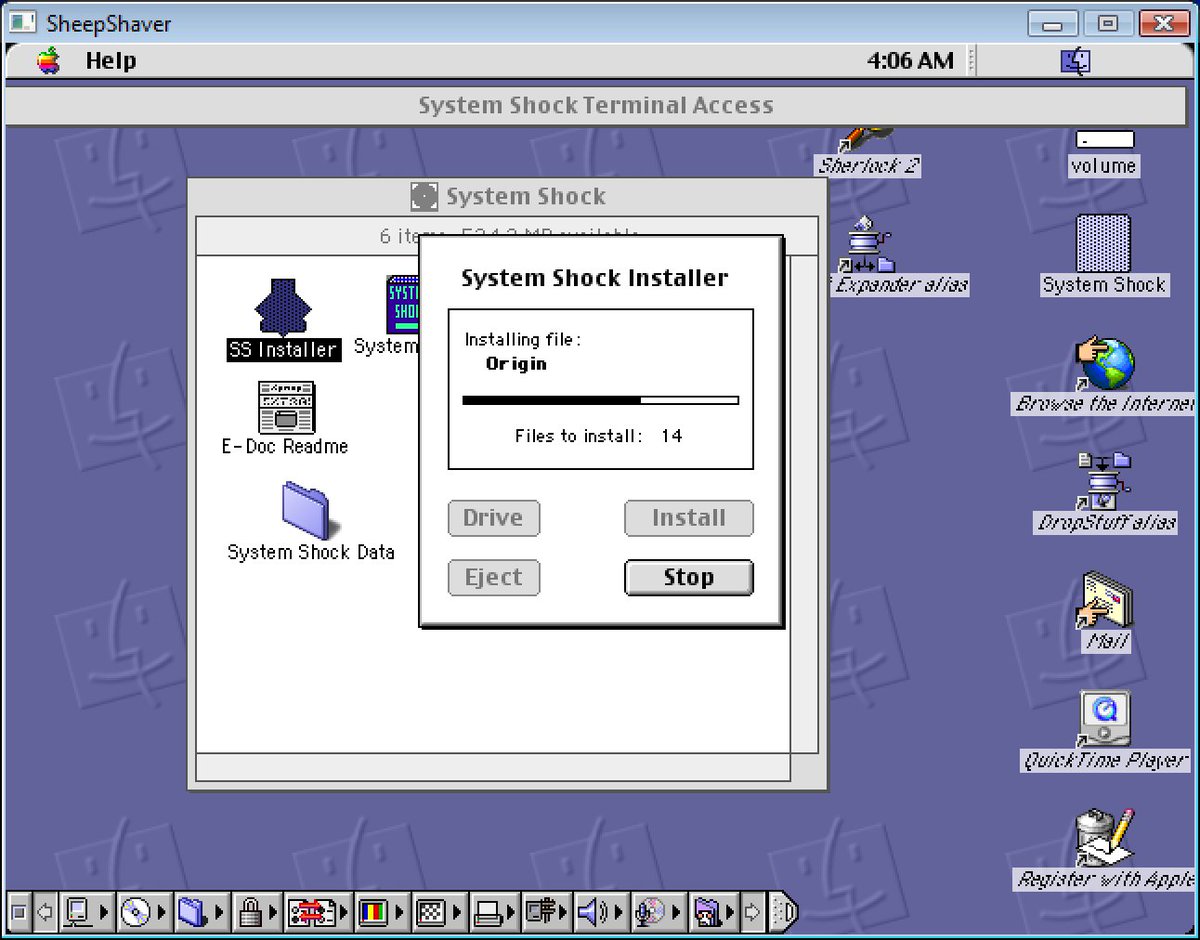
Task: Click the dimmed Eject button
Action: [493, 577]
